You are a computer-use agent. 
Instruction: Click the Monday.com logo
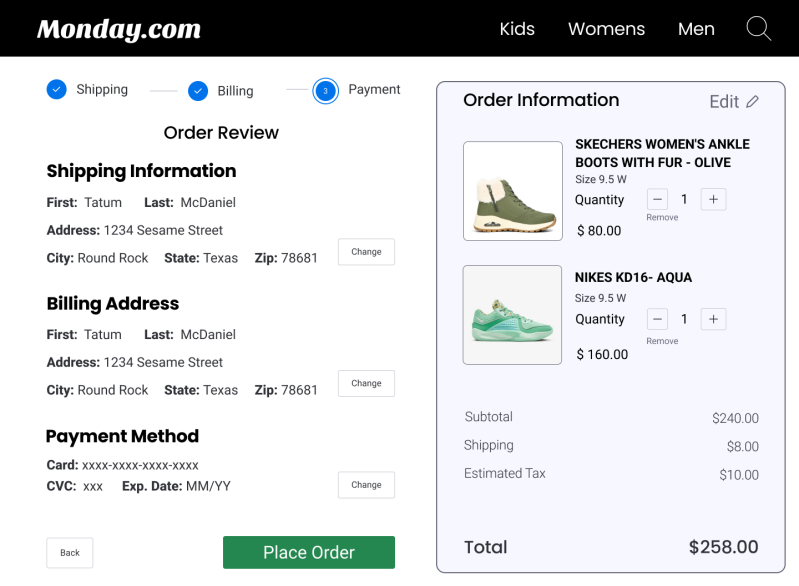pos(119,29)
